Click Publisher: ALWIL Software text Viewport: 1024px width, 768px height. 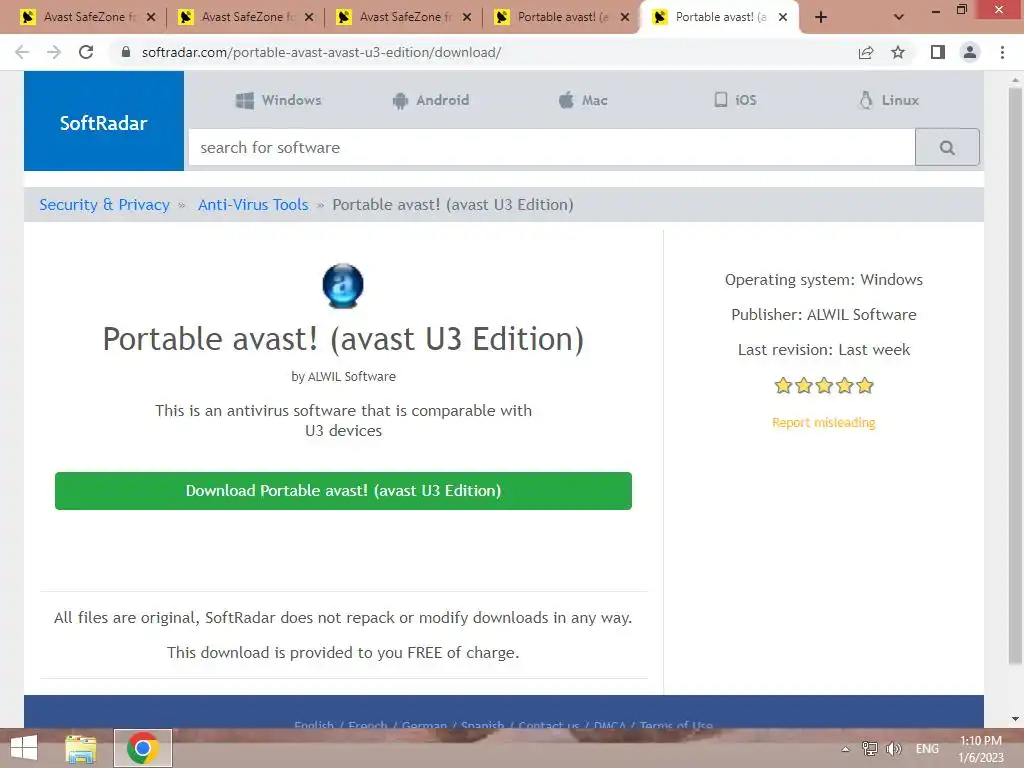824,315
